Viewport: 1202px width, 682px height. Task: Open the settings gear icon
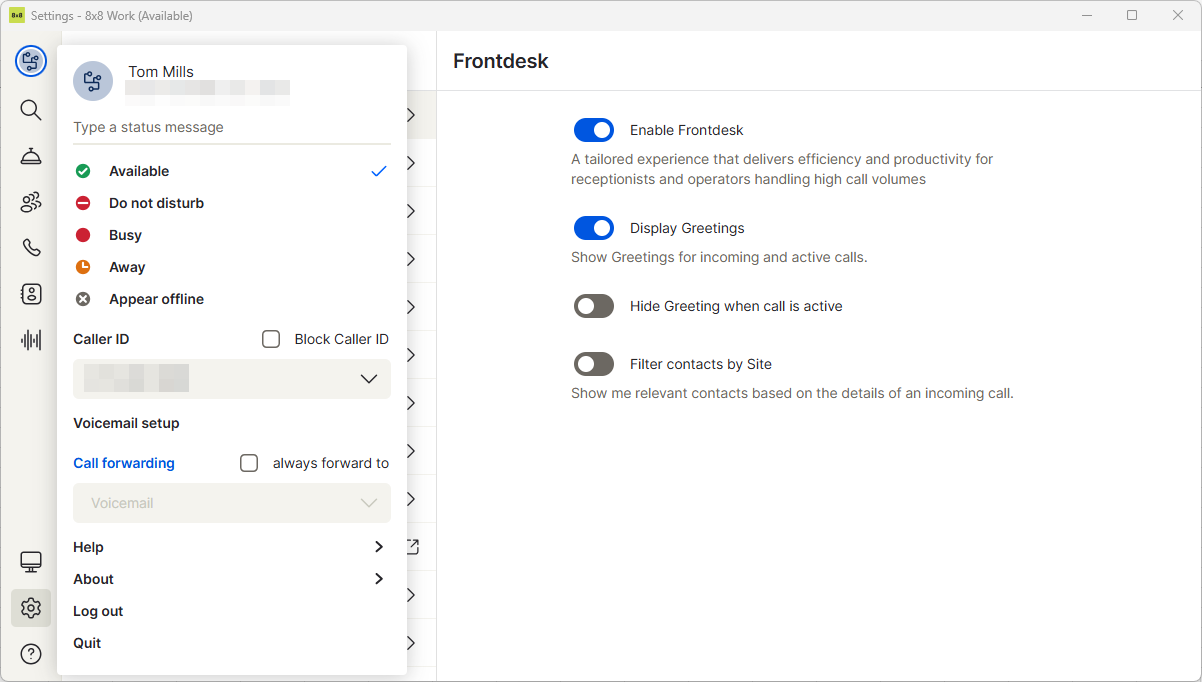31,608
